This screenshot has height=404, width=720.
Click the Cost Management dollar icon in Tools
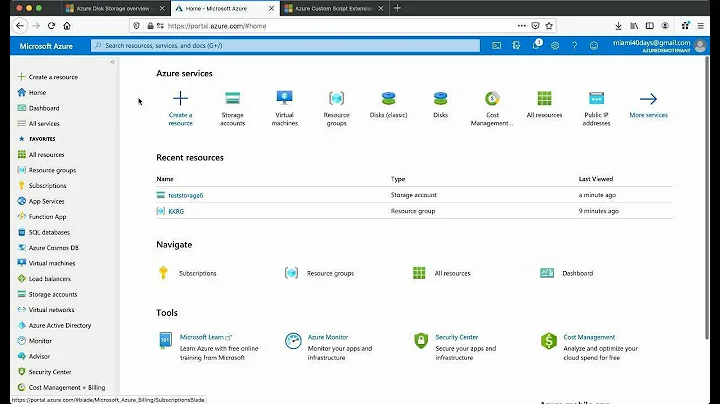click(549, 341)
